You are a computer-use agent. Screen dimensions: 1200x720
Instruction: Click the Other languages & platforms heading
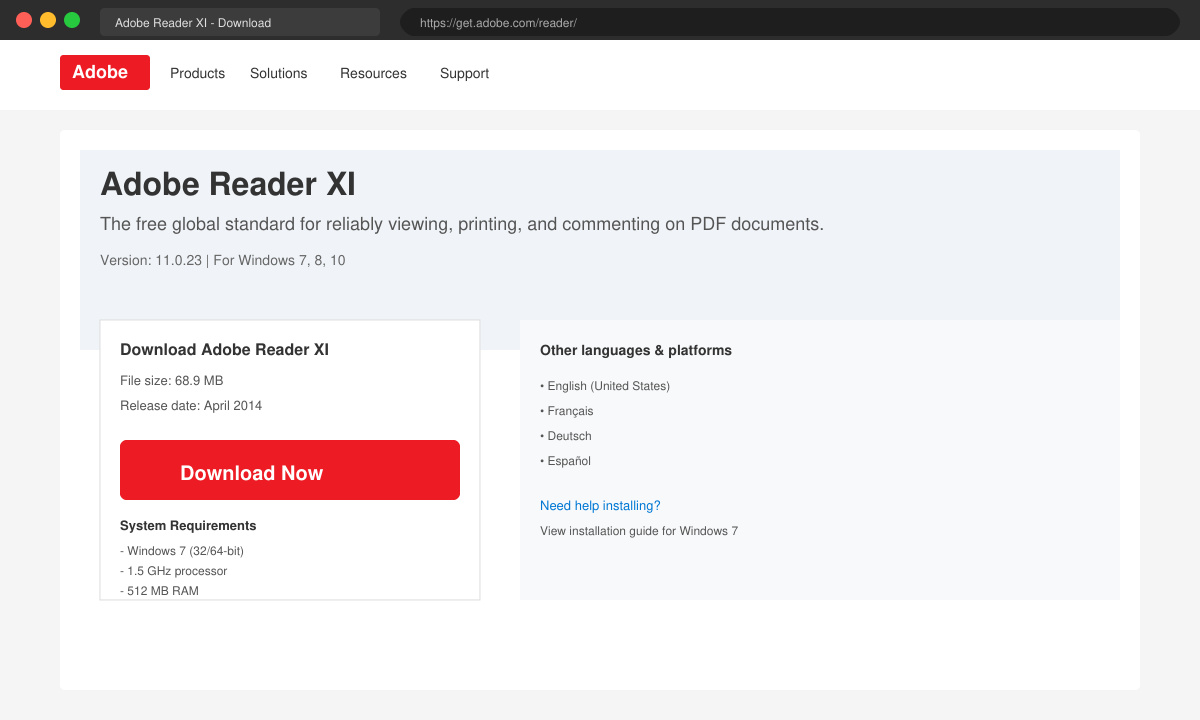[x=636, y=351]
